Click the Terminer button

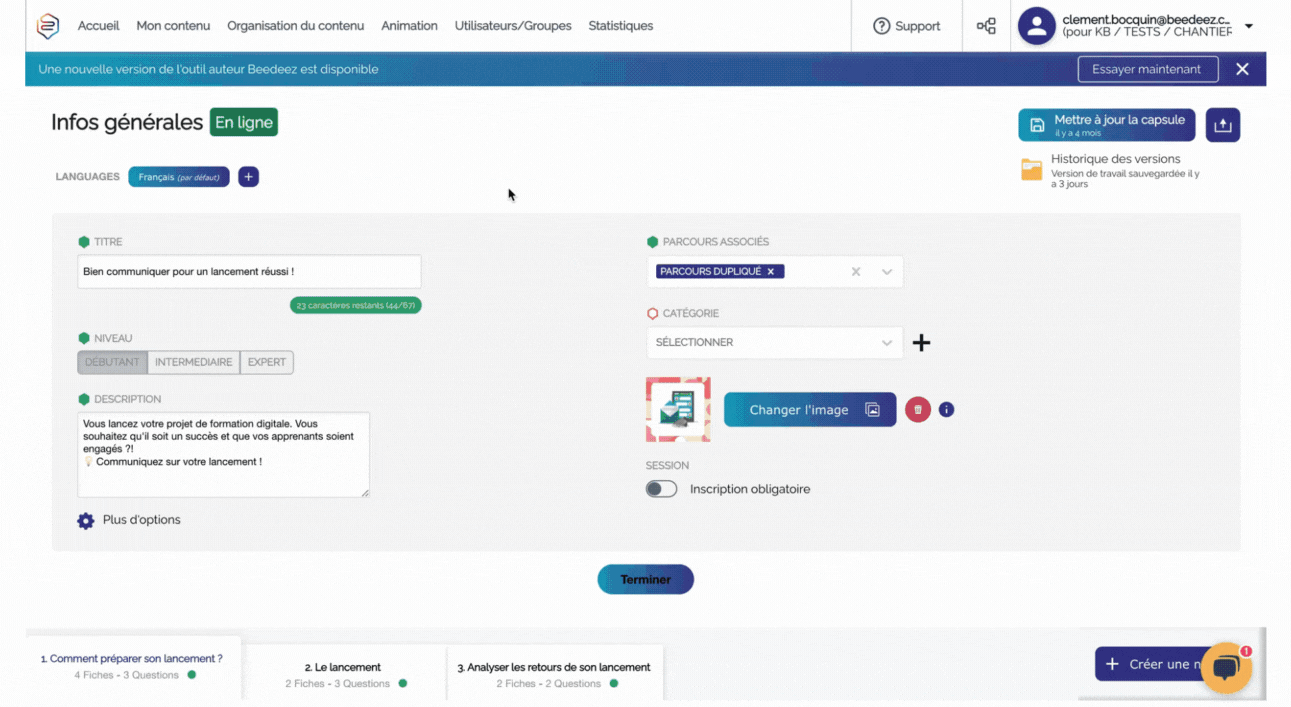pyautogui.click(x=645, y=580)
